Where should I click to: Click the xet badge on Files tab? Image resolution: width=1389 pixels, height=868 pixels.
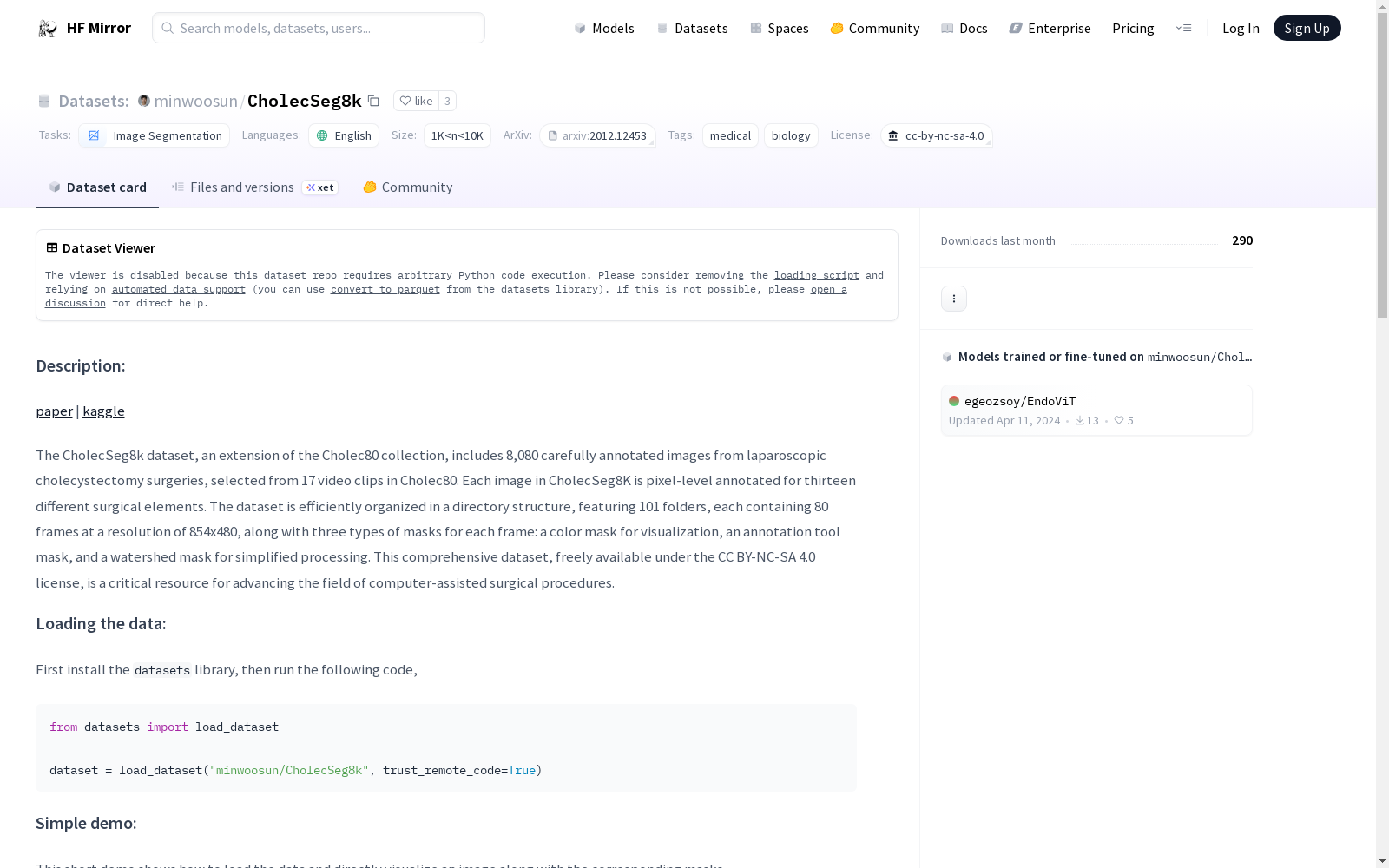point(320,187)
